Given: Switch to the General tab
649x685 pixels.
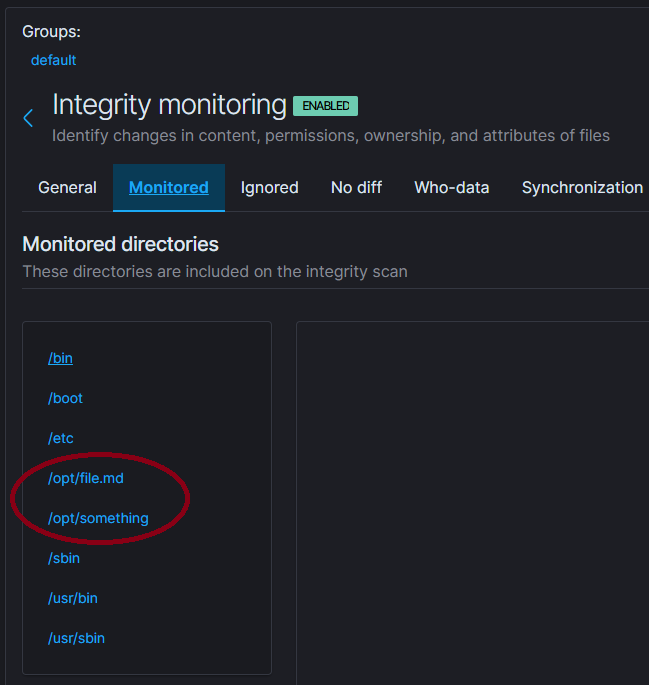Looking at the screenshot, I should point(67,187).
